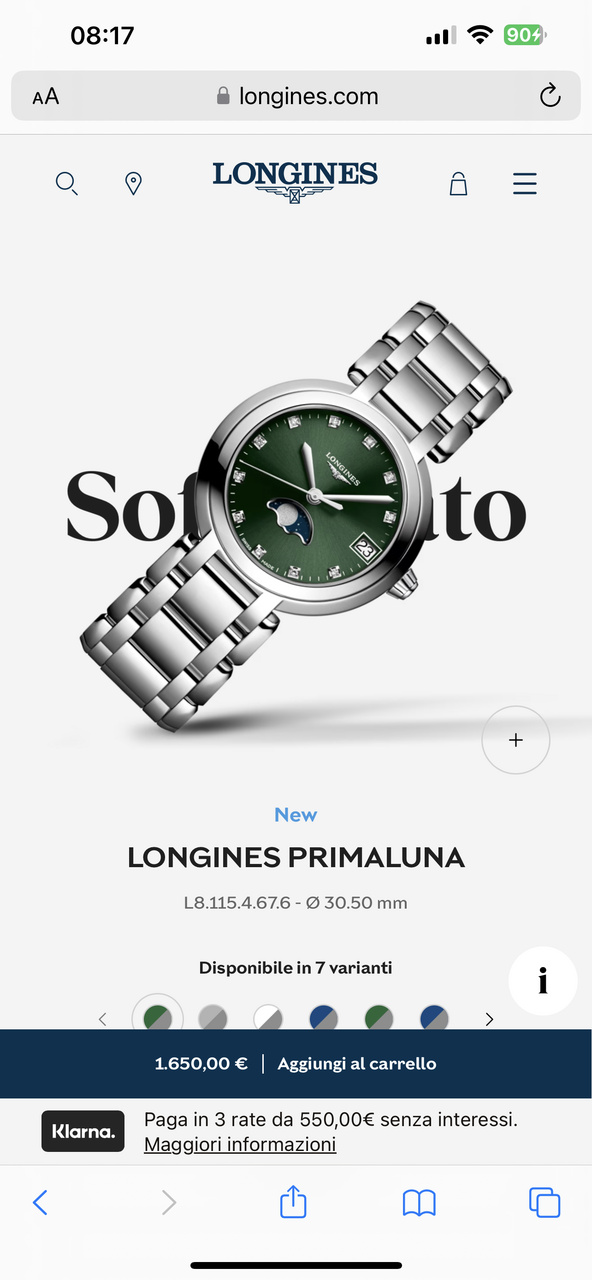Open Safari reader AA text options
Viewport: 592px width, 1280px height.
[46, 97]
